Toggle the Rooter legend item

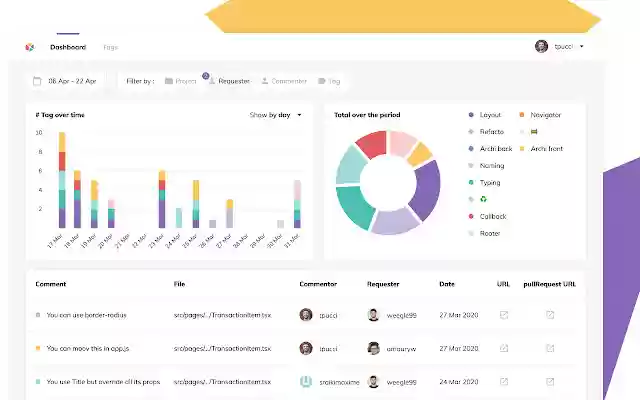click(x=484, y=233)
